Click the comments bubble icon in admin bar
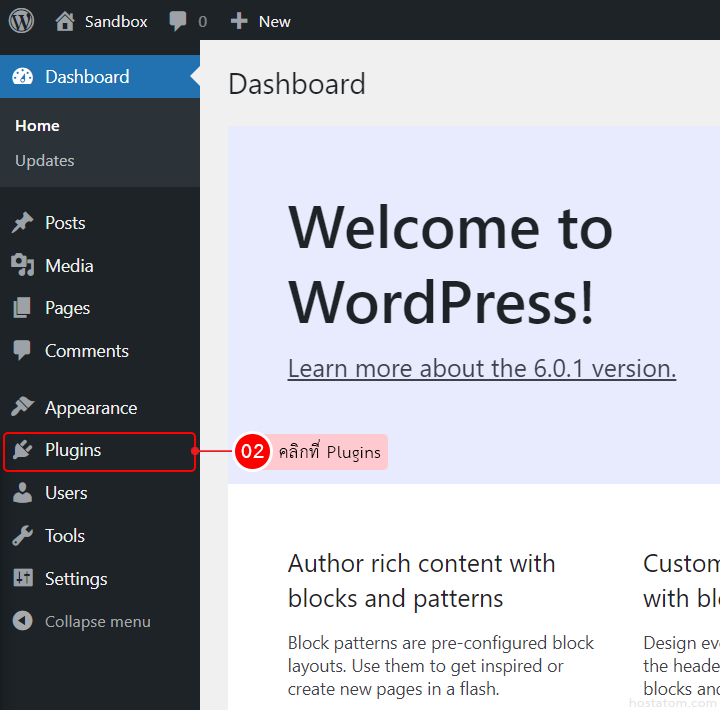 click(x=178, y=21)
